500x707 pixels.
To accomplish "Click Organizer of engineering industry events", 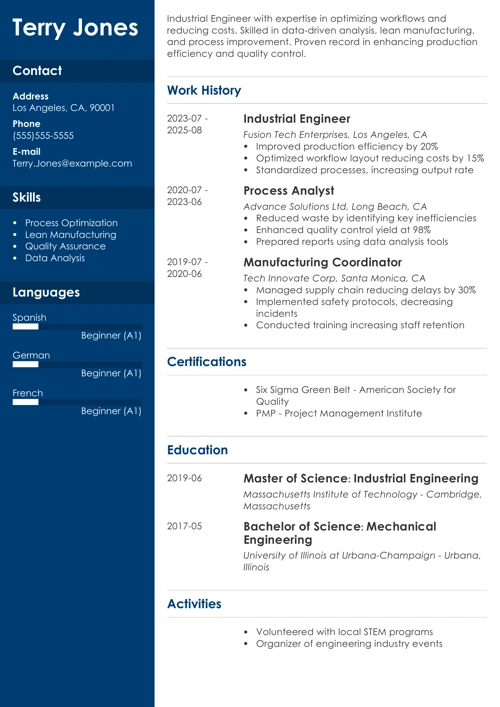I will (x=349, y=644).
